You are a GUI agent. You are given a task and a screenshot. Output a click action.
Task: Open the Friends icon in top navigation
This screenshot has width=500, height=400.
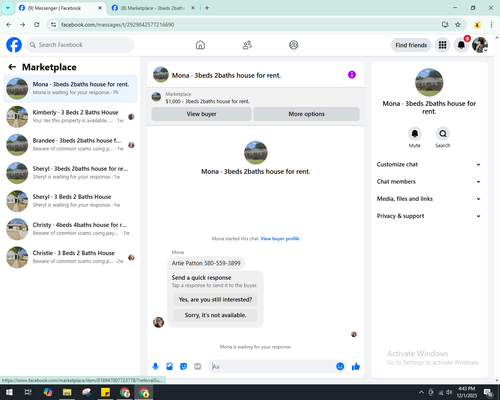(247, 45)
